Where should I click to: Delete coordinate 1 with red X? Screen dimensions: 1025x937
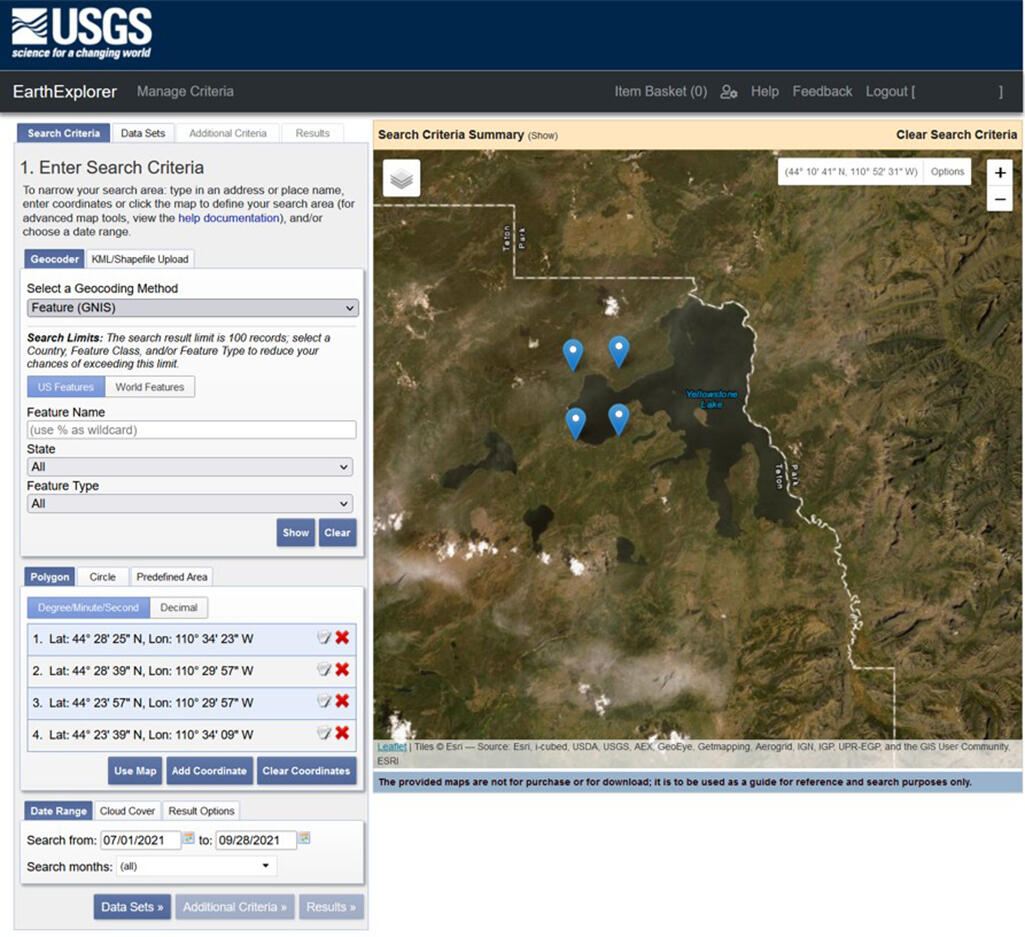[342, 638]
